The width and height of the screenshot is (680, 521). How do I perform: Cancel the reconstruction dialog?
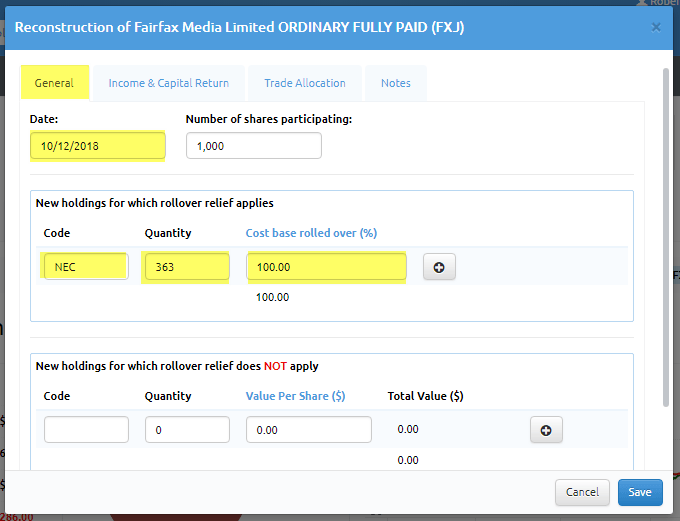point(582,492)
